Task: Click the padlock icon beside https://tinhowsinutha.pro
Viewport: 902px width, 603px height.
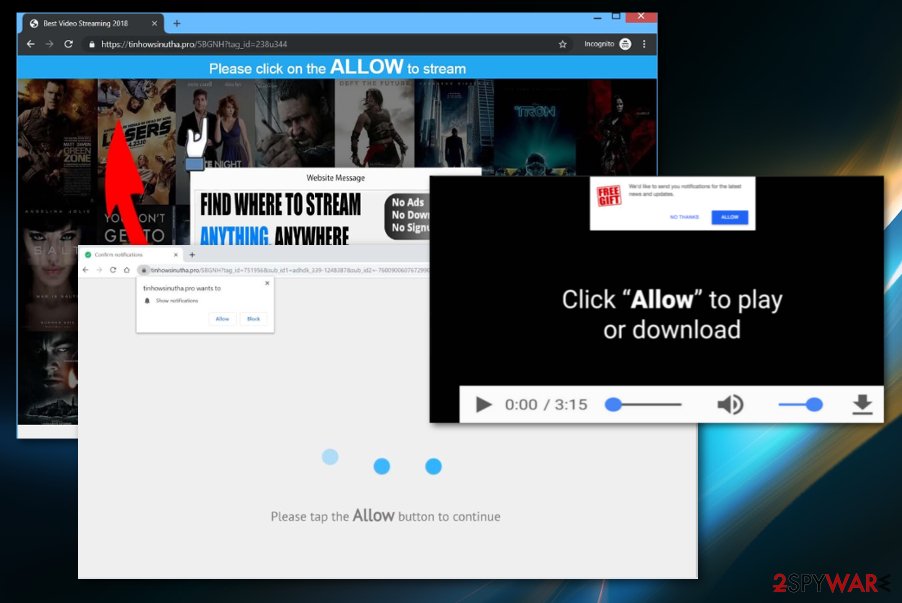Action: point(91,44)
